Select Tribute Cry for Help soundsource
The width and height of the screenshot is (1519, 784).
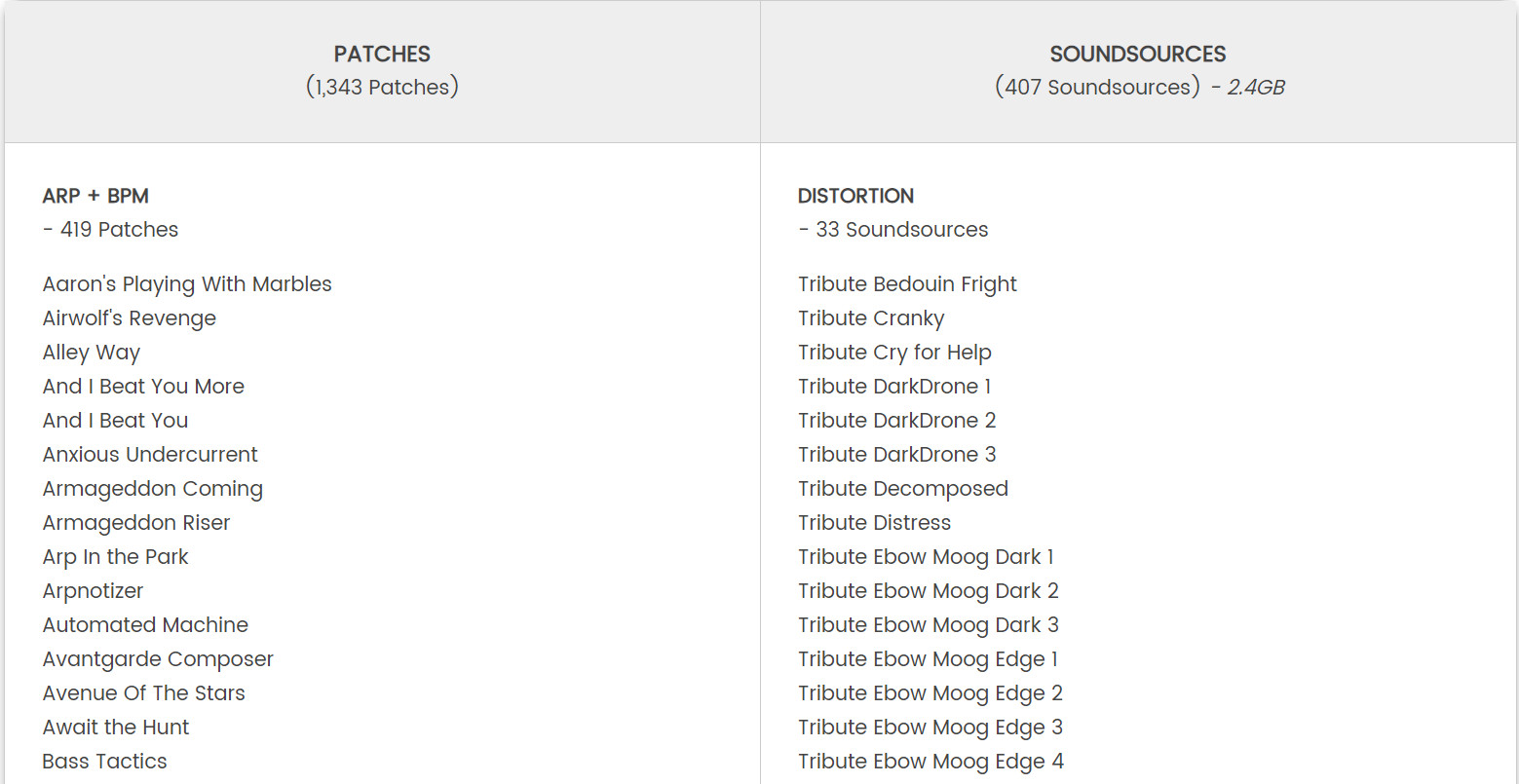click(x=894, y=353)
